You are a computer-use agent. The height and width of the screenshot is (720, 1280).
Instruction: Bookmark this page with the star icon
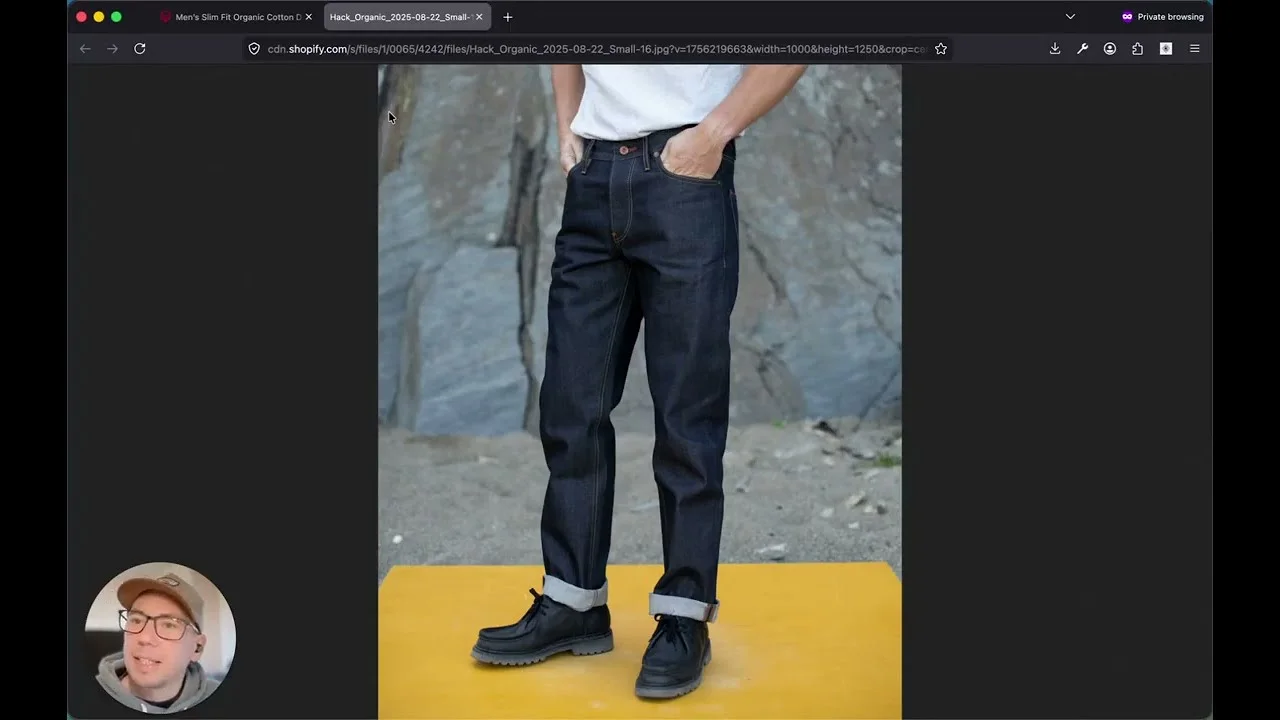click(941, 49)
